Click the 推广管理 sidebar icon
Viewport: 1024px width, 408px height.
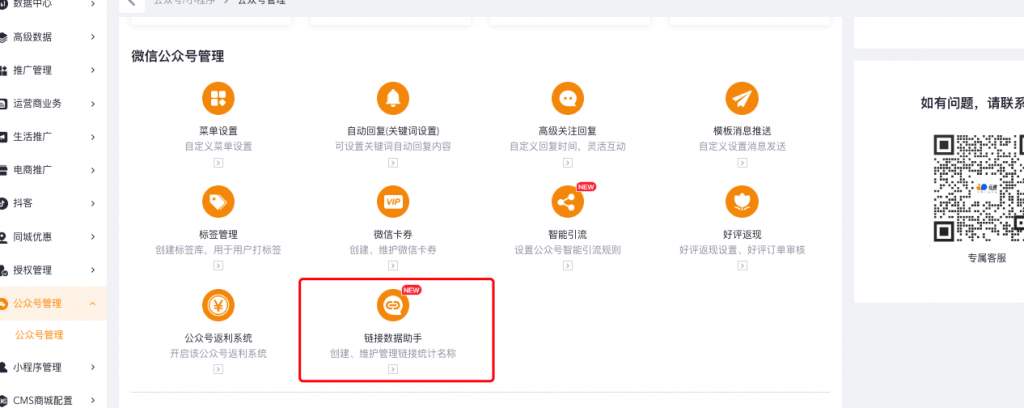[x=3, y=71]
